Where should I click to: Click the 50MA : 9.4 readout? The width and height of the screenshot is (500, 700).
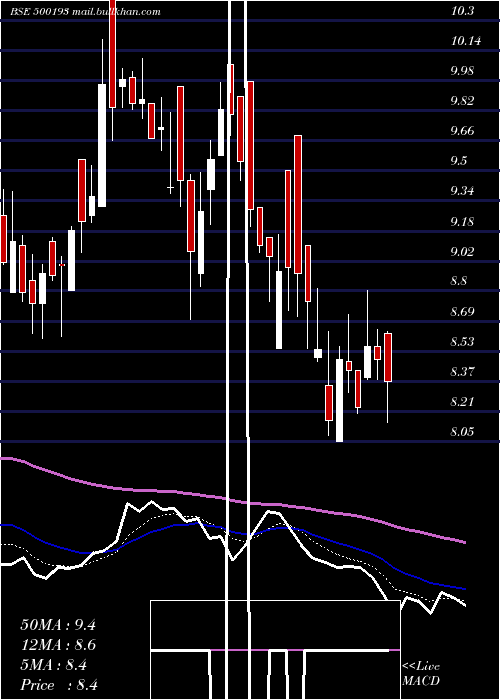pyautogui.click(x=58, y=625)
